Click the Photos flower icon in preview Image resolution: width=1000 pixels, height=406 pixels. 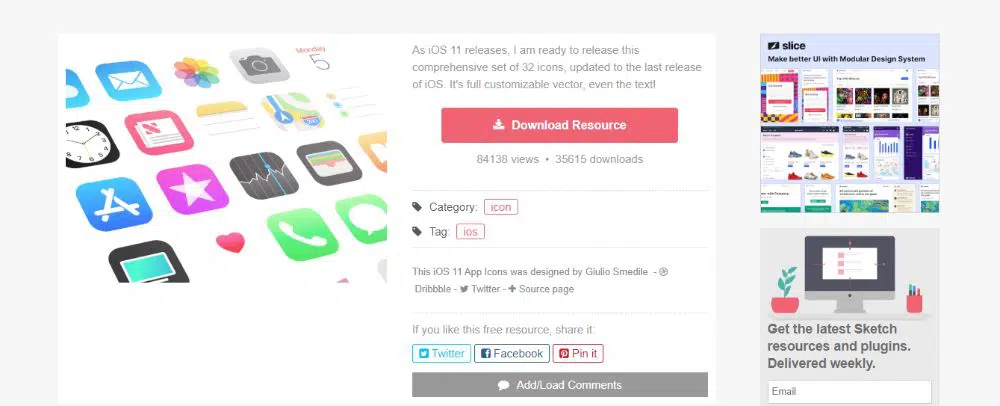point(197,72)
